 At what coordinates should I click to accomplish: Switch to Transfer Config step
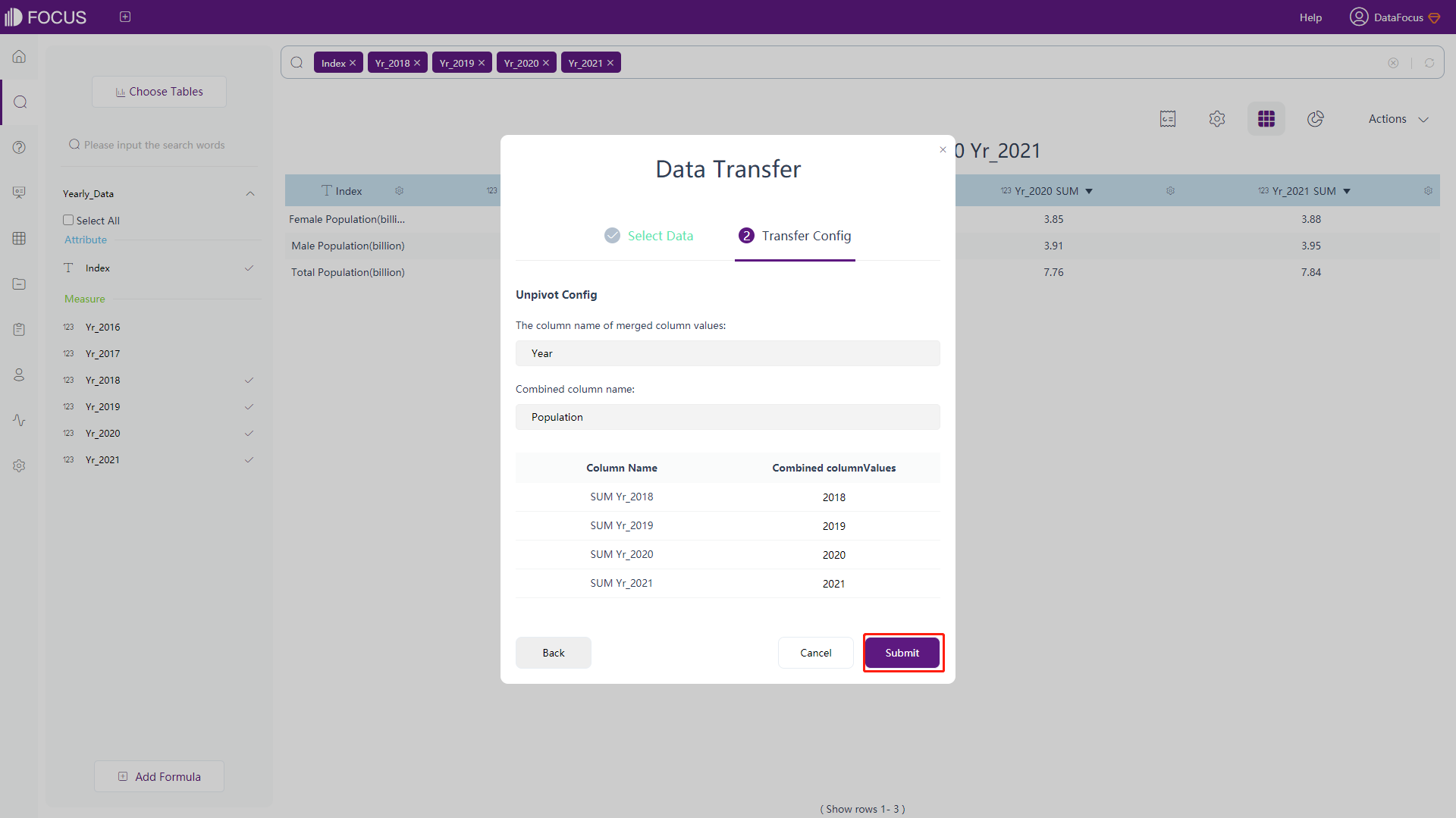point(795,236)
